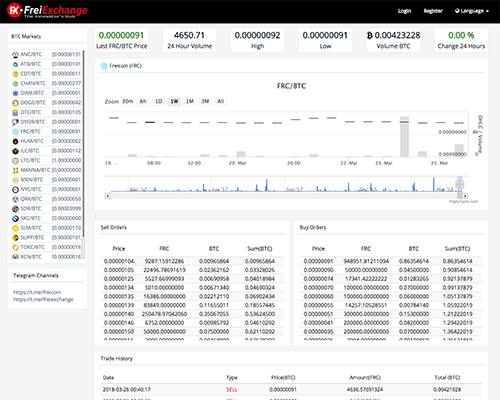500x400 pixels.
Task: Open the Language dropdown
Action: pos(472,11)
